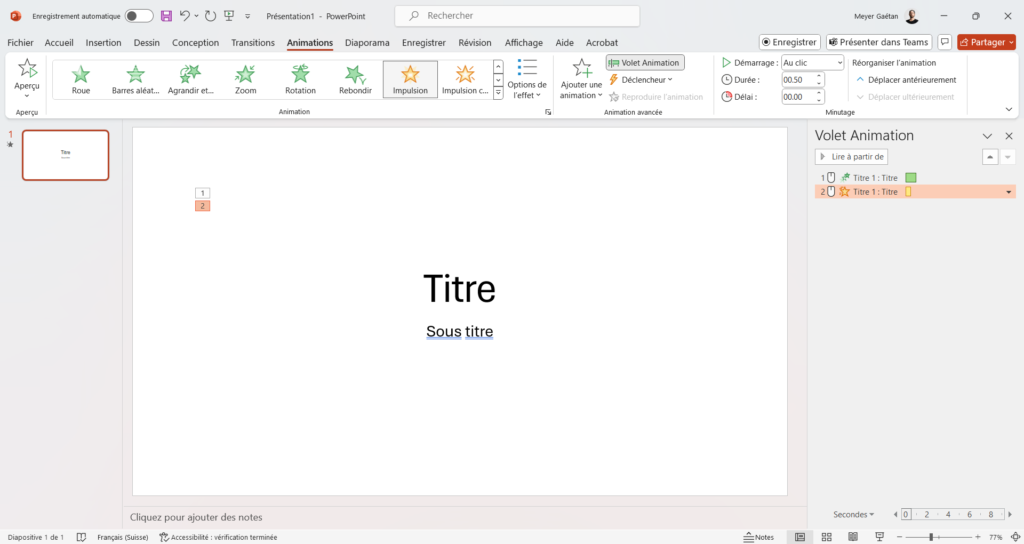Increase the Délai value with stepper
This screenshot has width=1024, height=544.
(x=819, y=93)
